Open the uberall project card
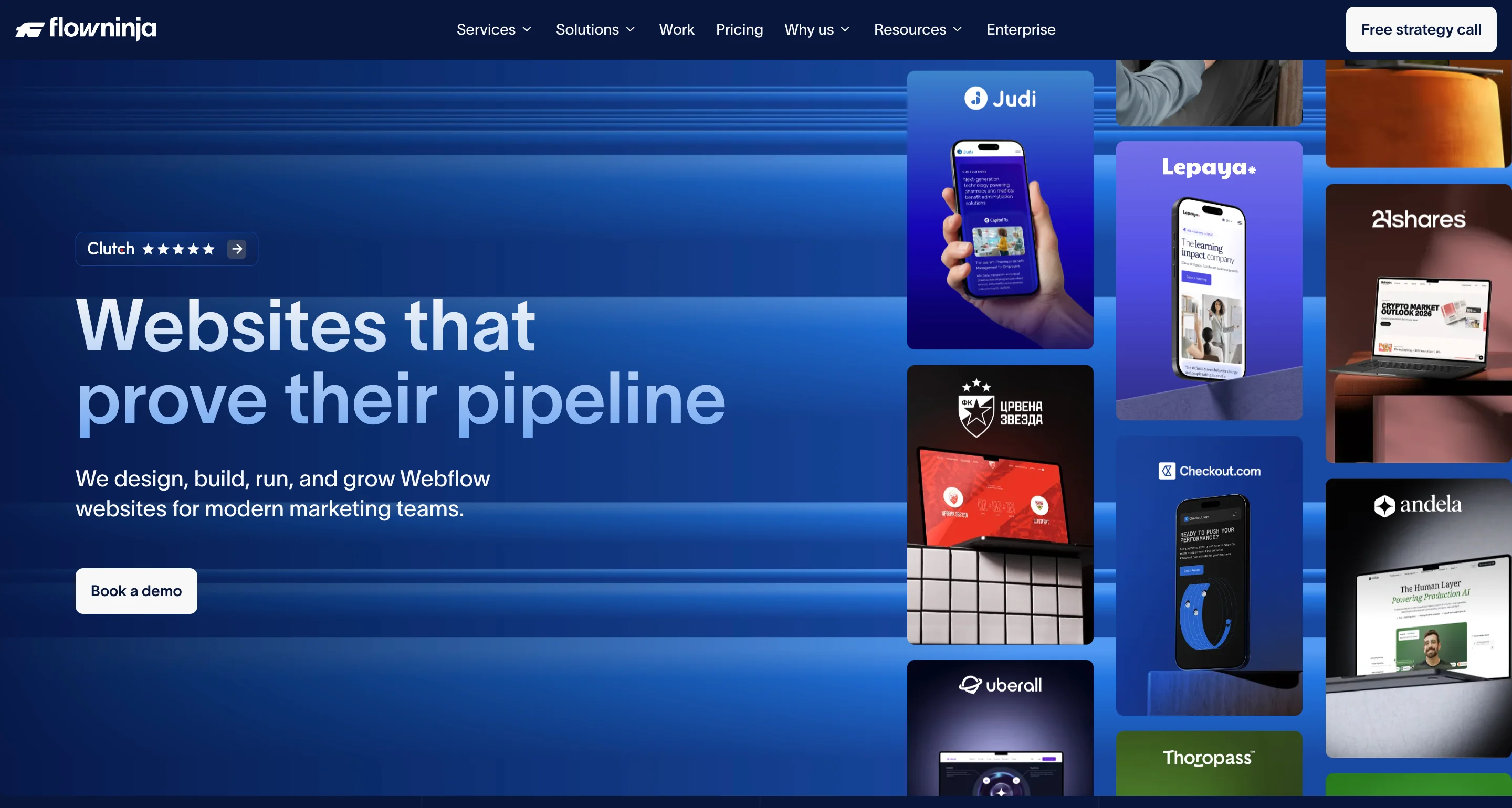 coord(1000,728)
